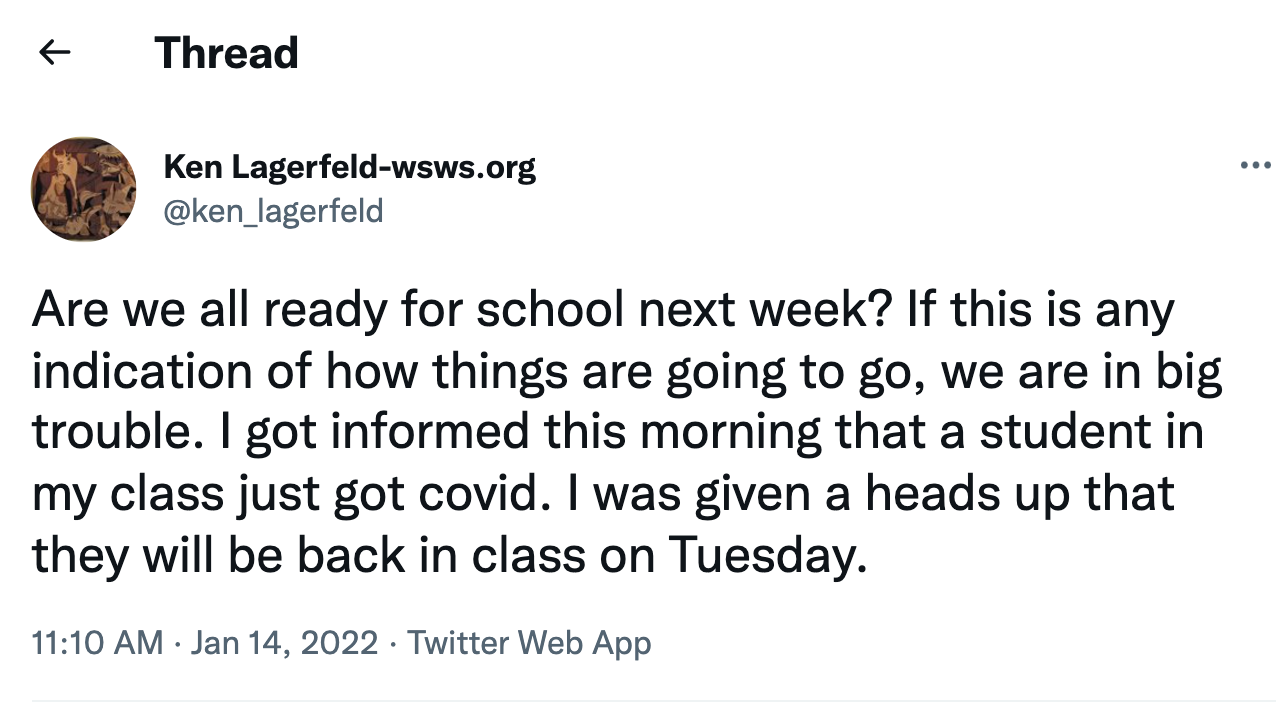Screen dimensions: 1280x720
Task: Click the Jan 14, 2022 date
Action: (x=285, y=642)
